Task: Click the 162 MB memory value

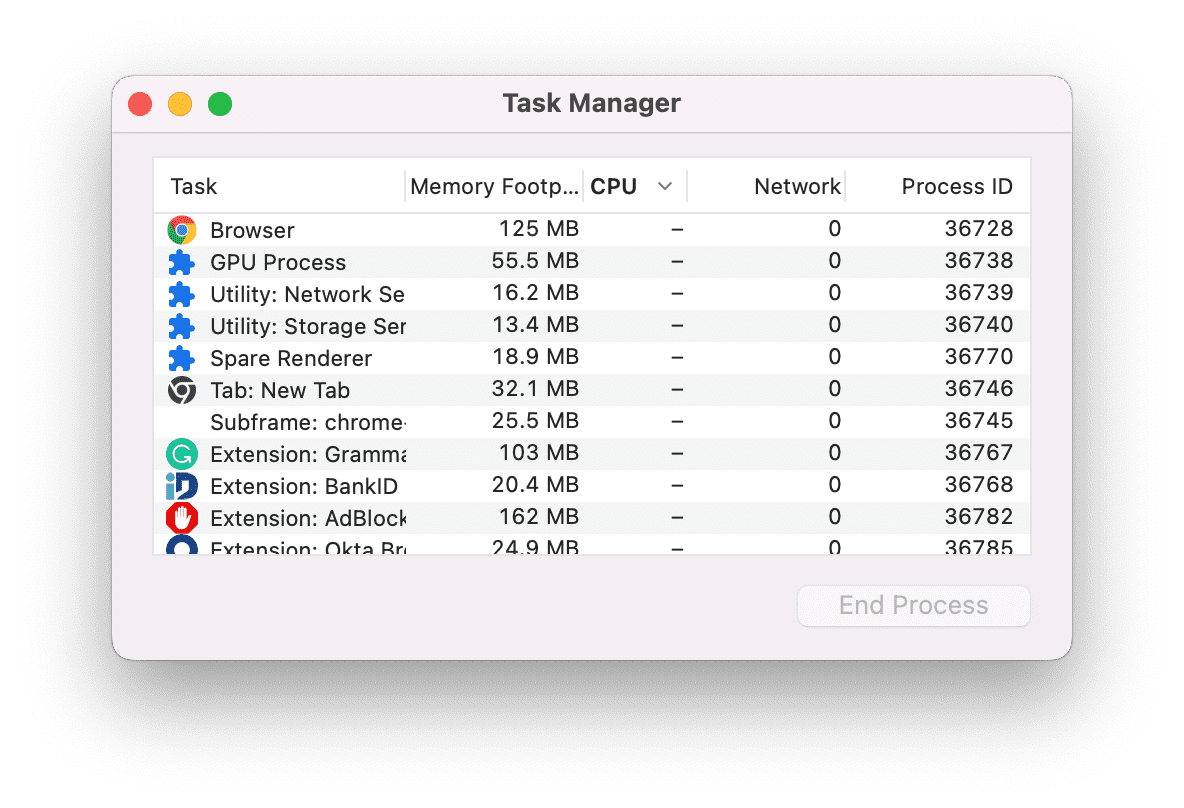Action: pos(538,517)
